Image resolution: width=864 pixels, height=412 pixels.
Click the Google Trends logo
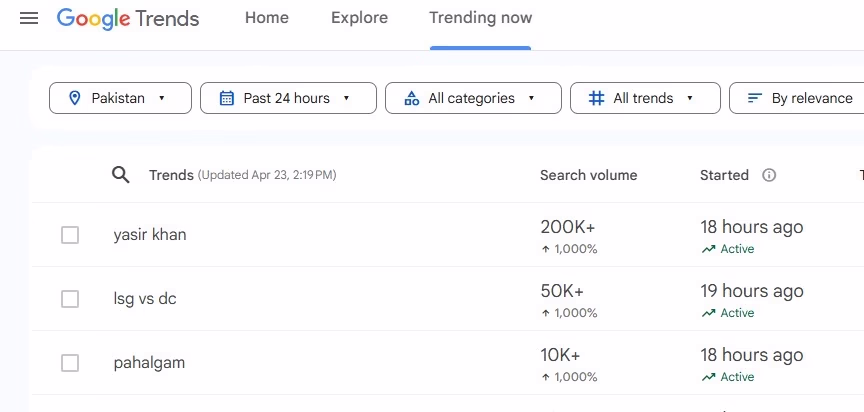(128, 18)
